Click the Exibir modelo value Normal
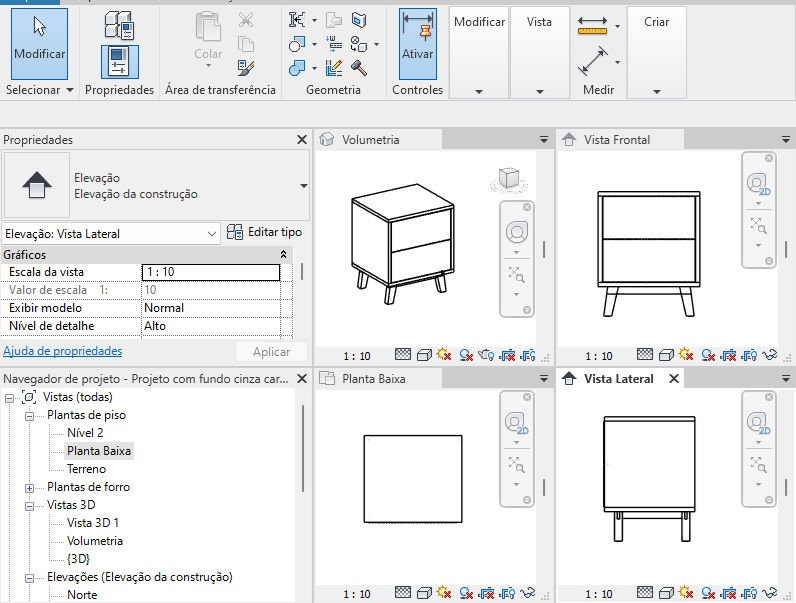Viewport: 796px width, 603px height. [211, 308]
